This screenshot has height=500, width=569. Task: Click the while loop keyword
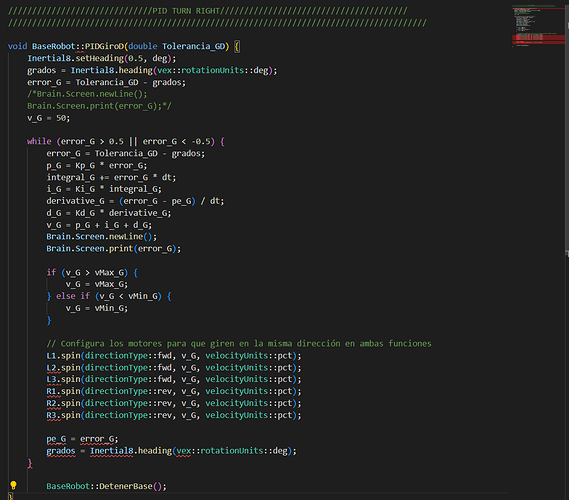point(39,142)
